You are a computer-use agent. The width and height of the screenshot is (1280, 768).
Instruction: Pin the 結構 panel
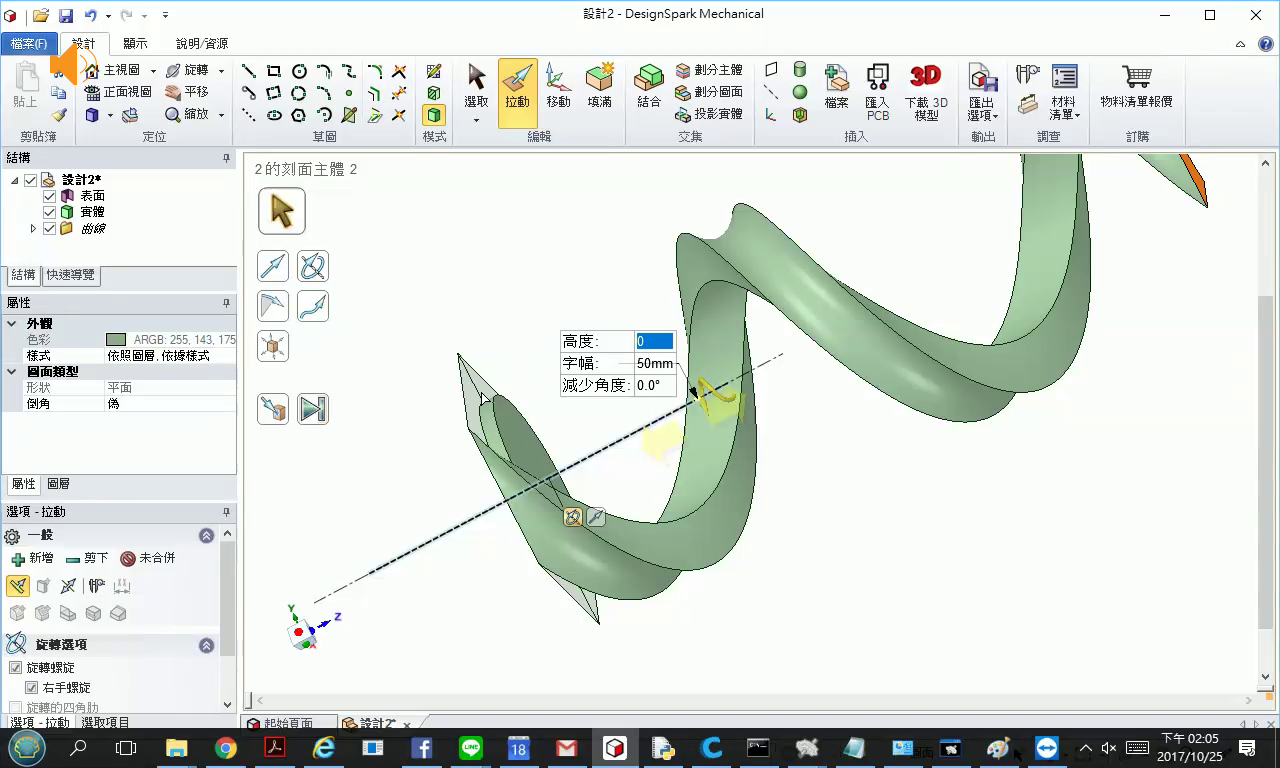pos(226,158)
